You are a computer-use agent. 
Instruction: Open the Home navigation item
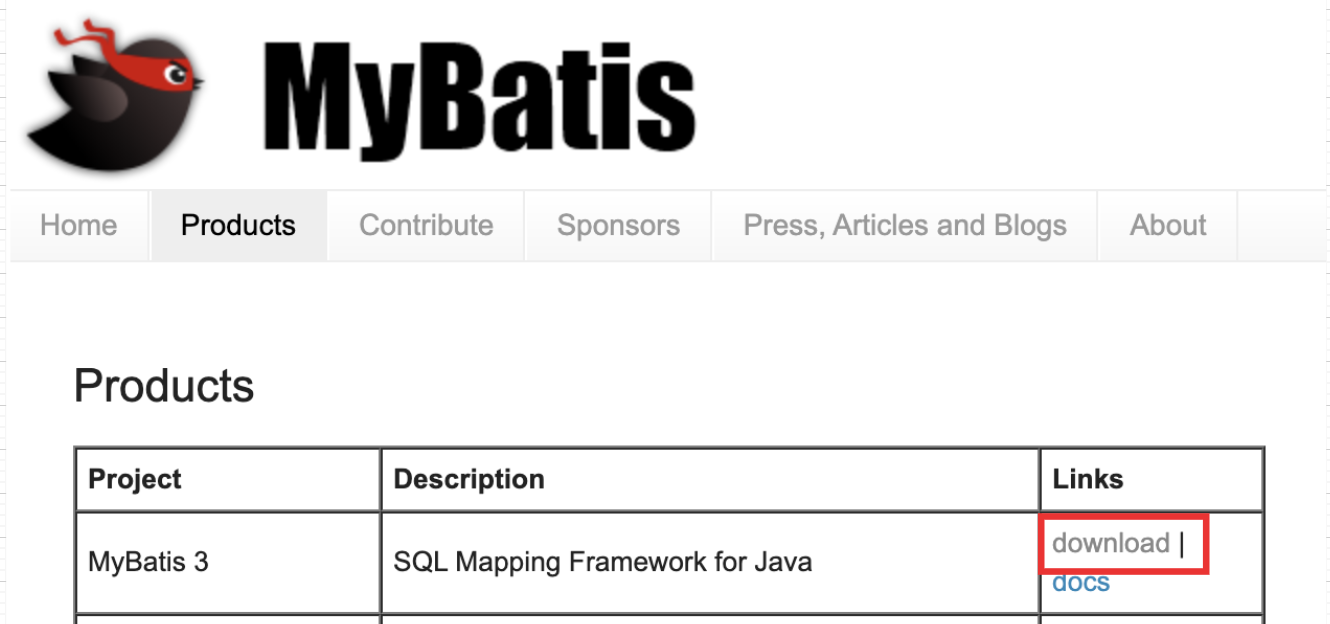coord(77,225)
